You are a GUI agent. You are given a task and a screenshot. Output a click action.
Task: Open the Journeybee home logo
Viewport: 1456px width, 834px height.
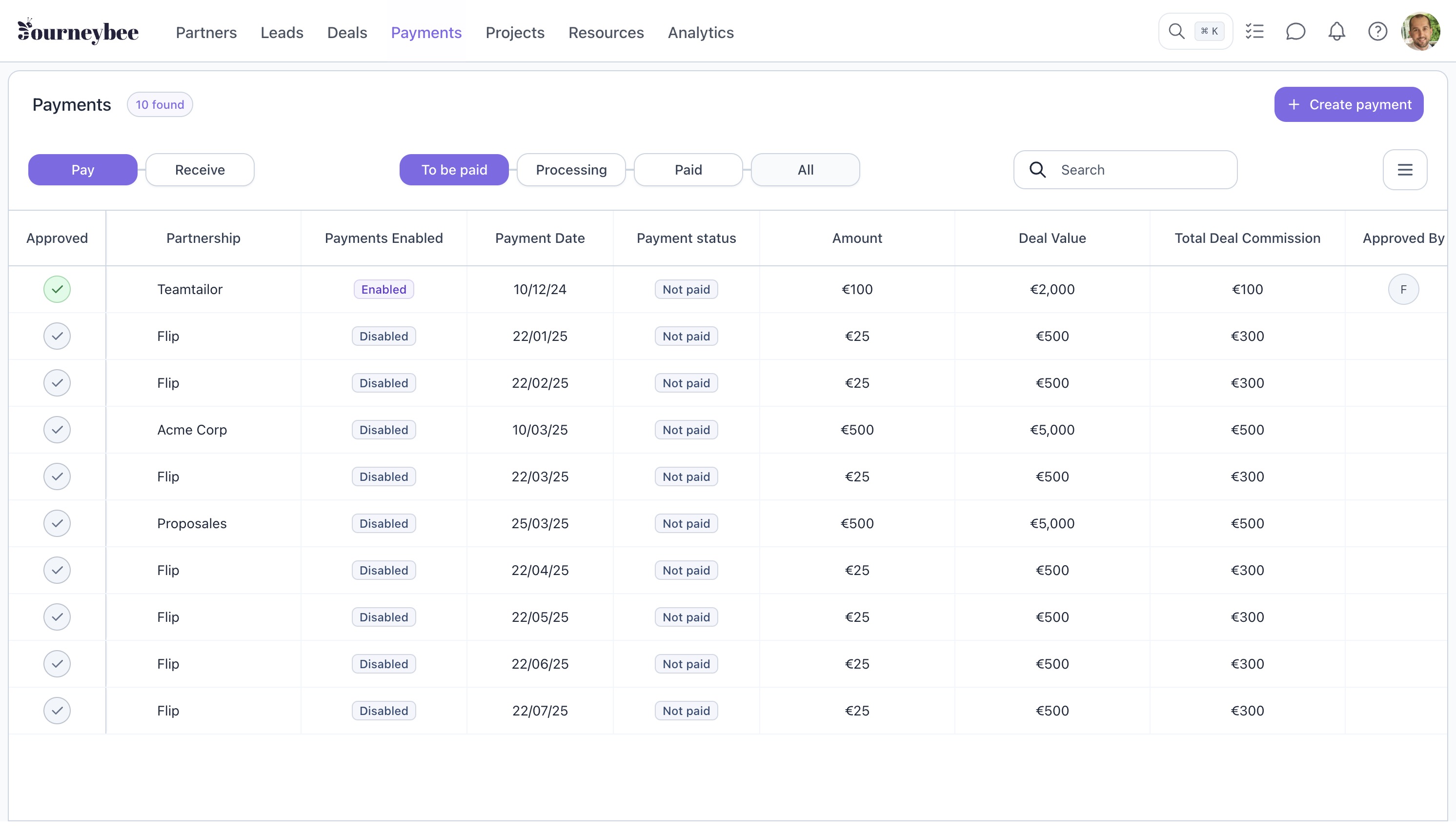pos(78,32)
